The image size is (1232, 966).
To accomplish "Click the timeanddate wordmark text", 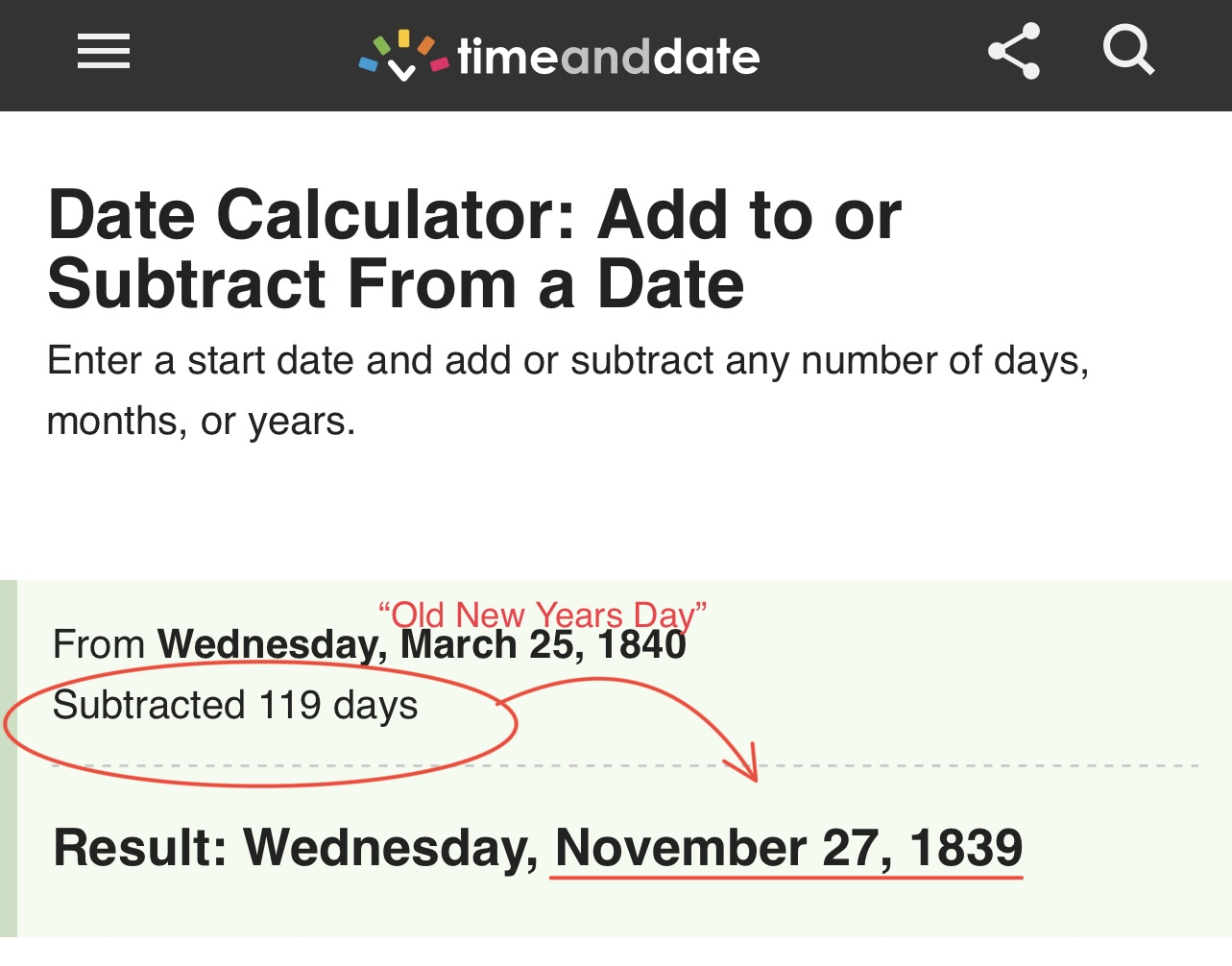I will [x=609, y=58].
